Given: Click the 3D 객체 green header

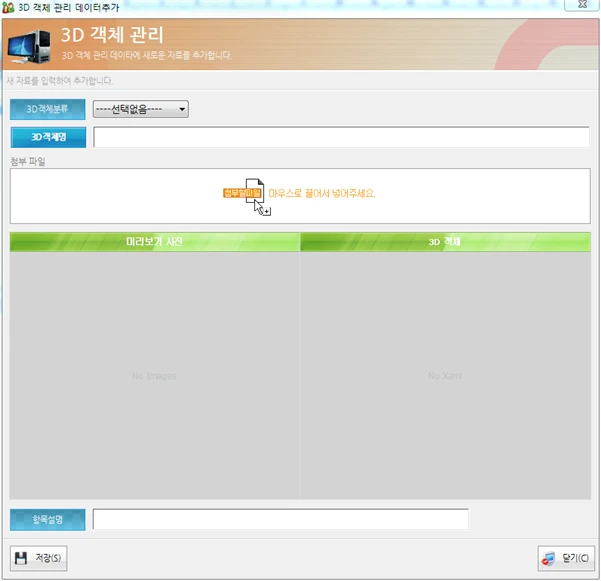Looking at the screenshot, I should 445,242.
